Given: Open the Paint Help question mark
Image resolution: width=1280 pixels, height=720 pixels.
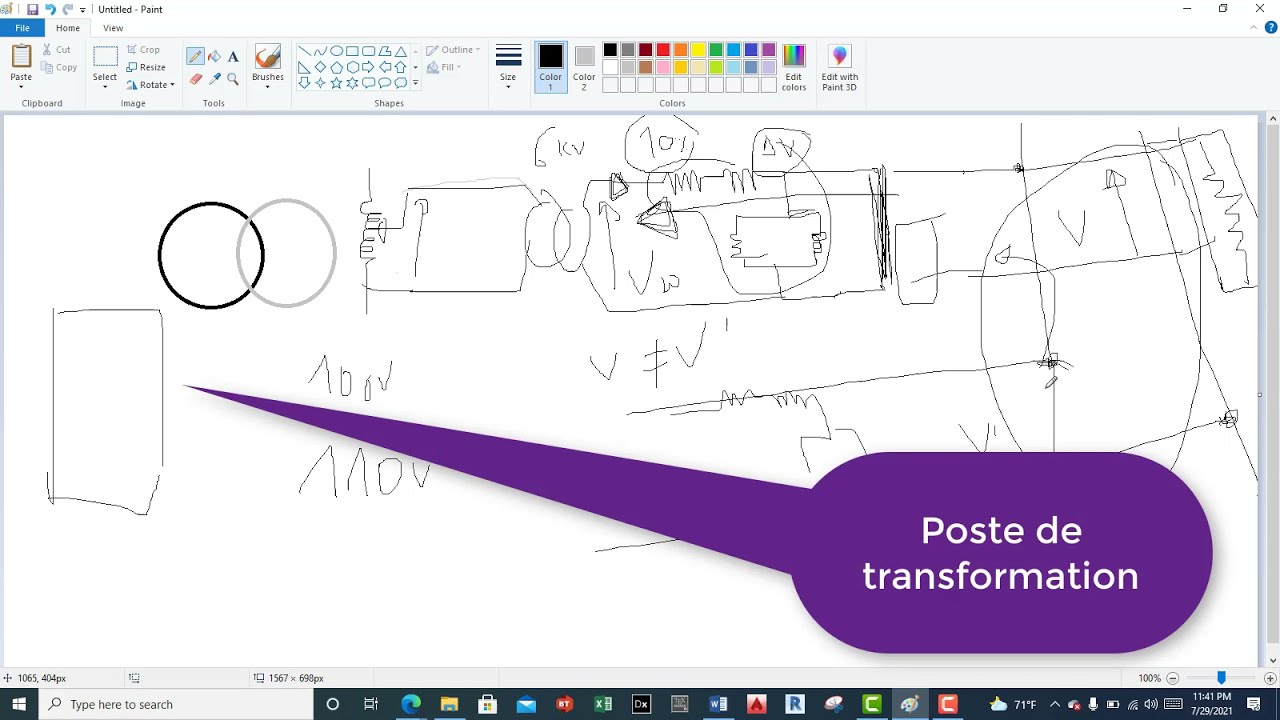Looking at the screenshot, I should point(1271,28).
